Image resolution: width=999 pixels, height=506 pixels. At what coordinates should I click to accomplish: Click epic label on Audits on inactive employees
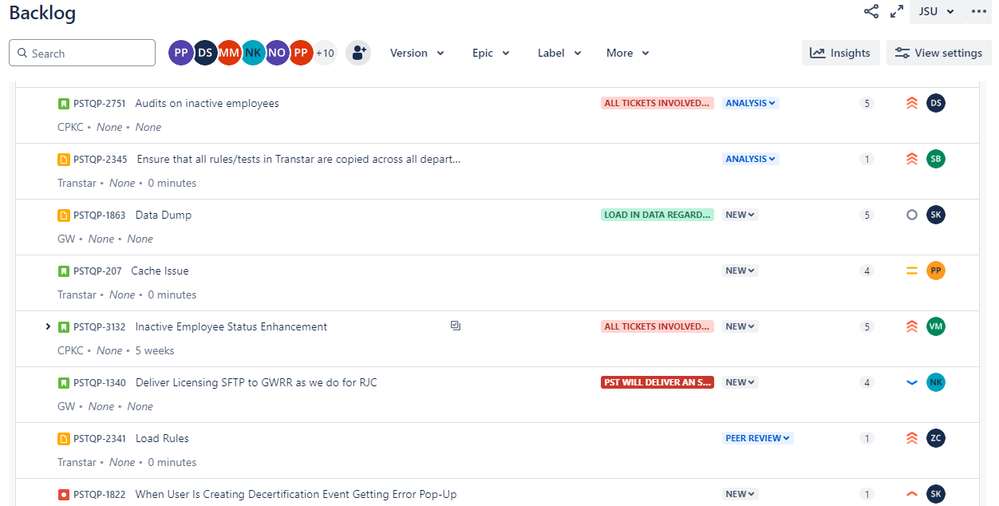pyautogui.click(x=657, y=103)
